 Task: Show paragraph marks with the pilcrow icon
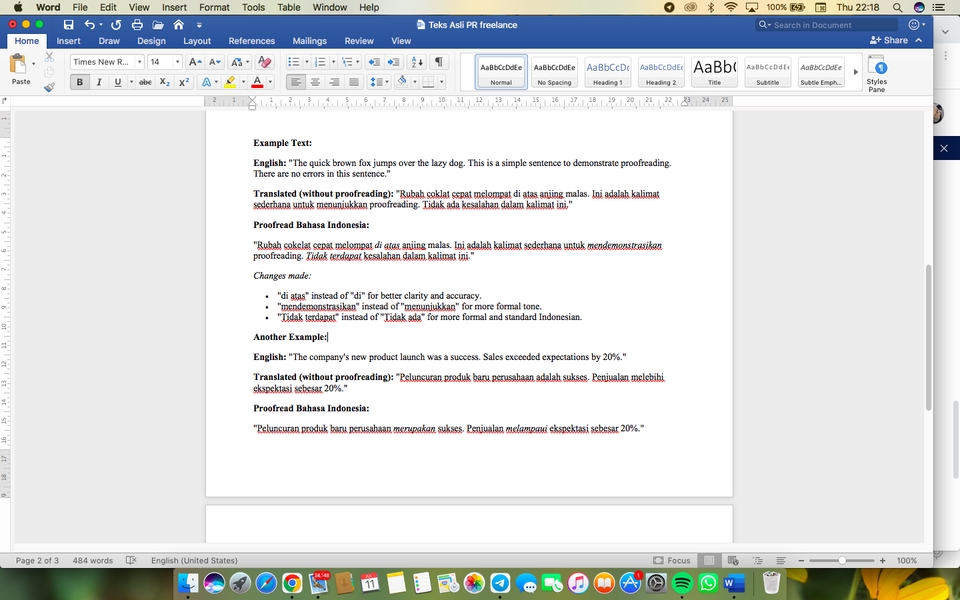click(437, 61)
